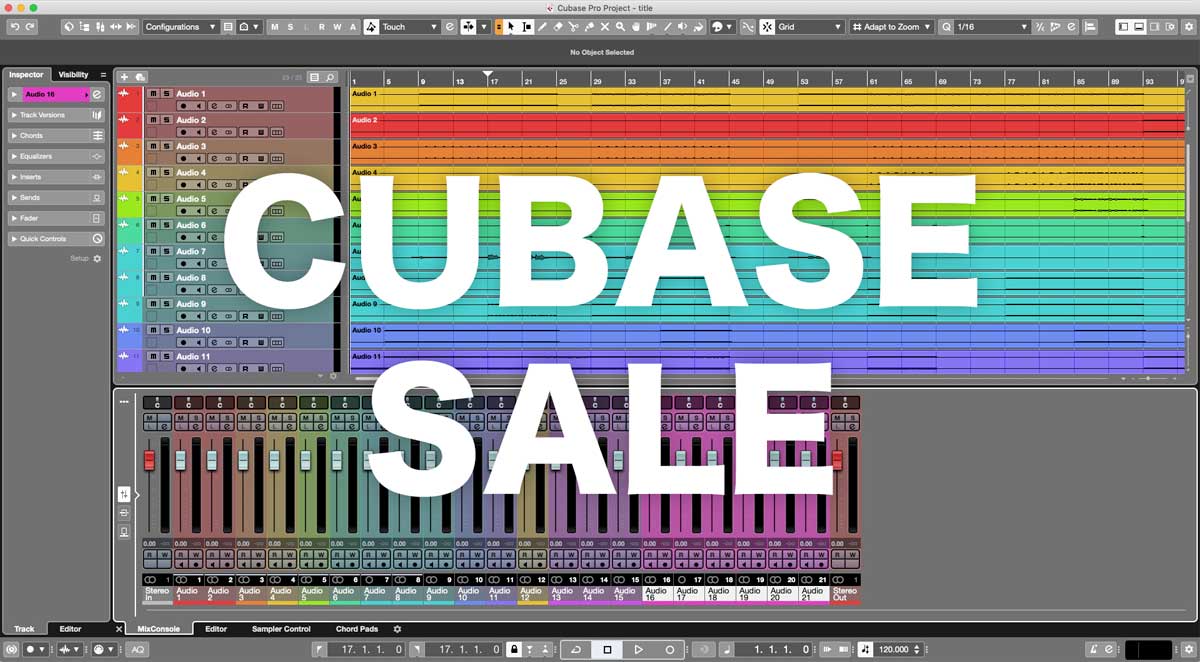Switch to the Track tab at bottom left
The width and height of the screenshot is (1200, 662).
(x=24, y=629)
